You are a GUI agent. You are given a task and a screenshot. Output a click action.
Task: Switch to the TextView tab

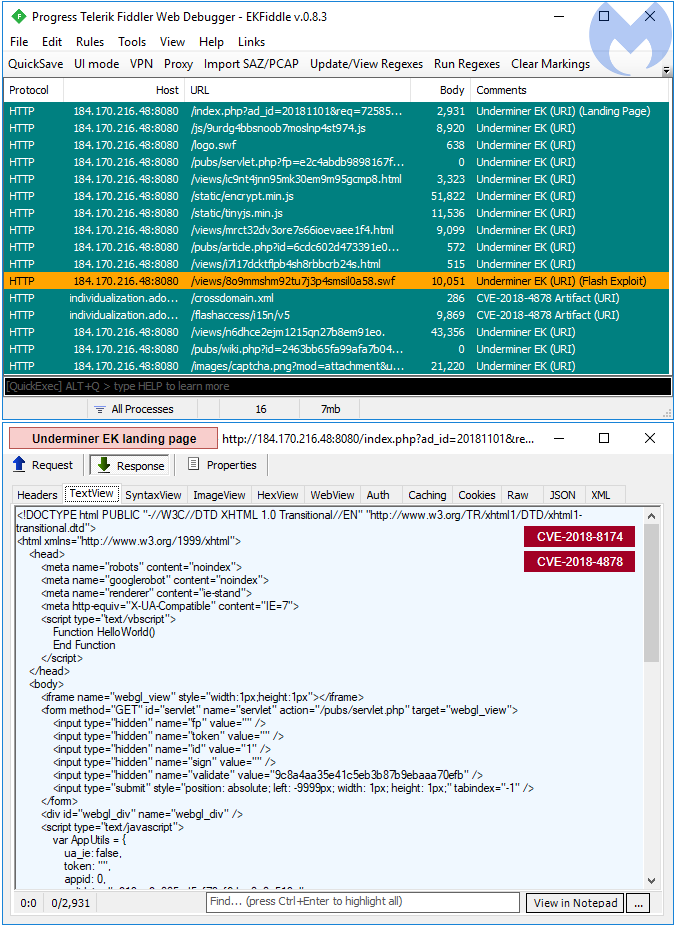[x=92, y=494]
